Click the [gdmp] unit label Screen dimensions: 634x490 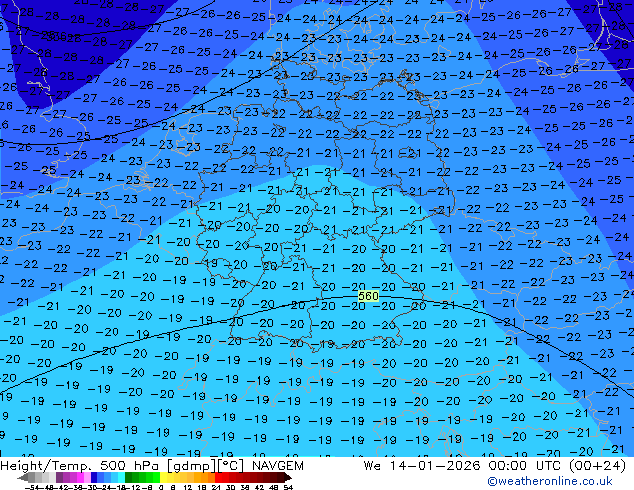[x=189, y=466]
